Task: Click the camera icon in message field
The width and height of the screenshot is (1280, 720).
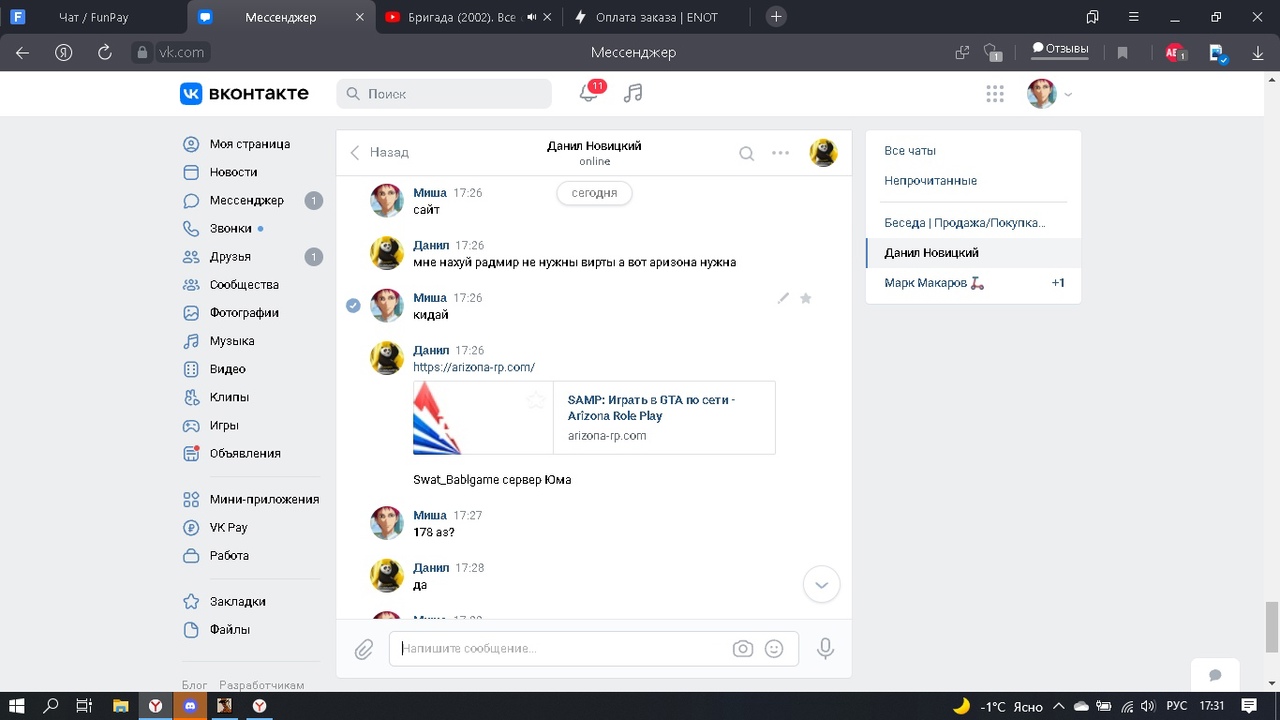Action: pos(742,649)
